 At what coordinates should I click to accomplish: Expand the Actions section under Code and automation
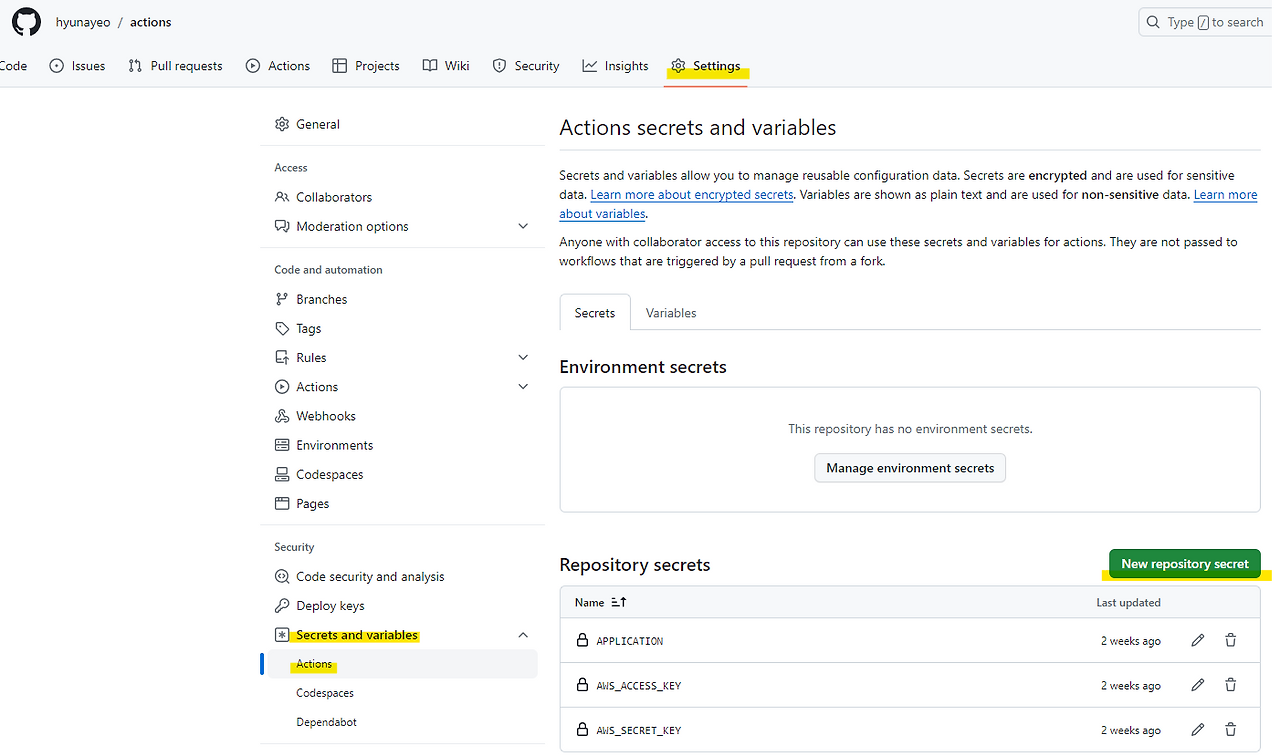coord(523,386)
